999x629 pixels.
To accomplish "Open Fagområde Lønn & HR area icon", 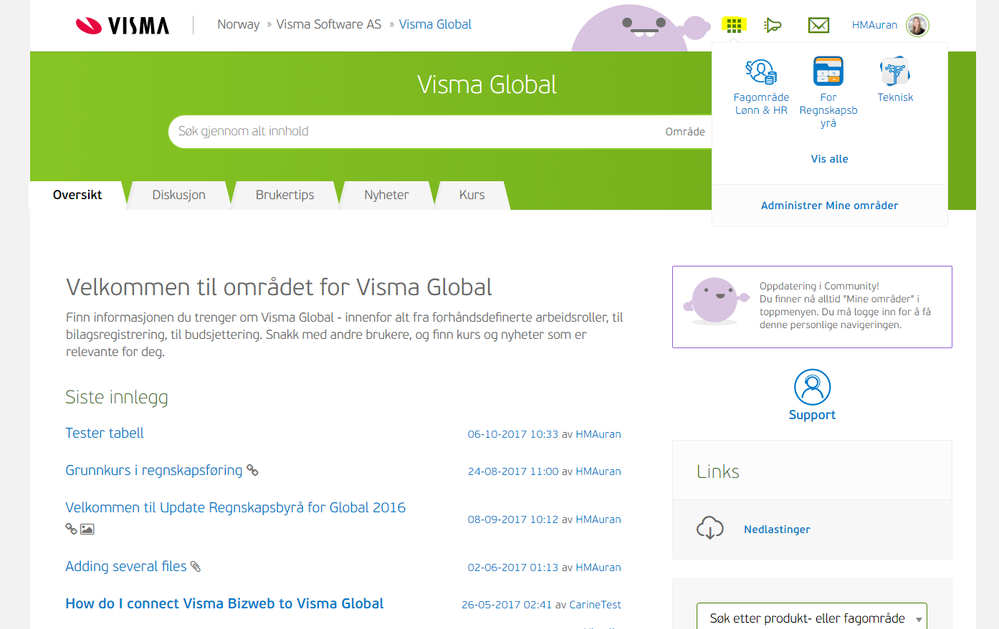I will (761, 72).
